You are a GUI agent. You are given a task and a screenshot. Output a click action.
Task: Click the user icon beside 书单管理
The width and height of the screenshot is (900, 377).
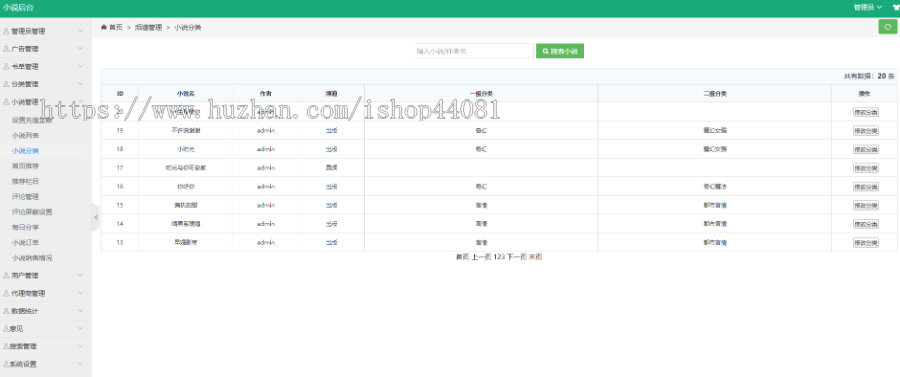[6, 67]
